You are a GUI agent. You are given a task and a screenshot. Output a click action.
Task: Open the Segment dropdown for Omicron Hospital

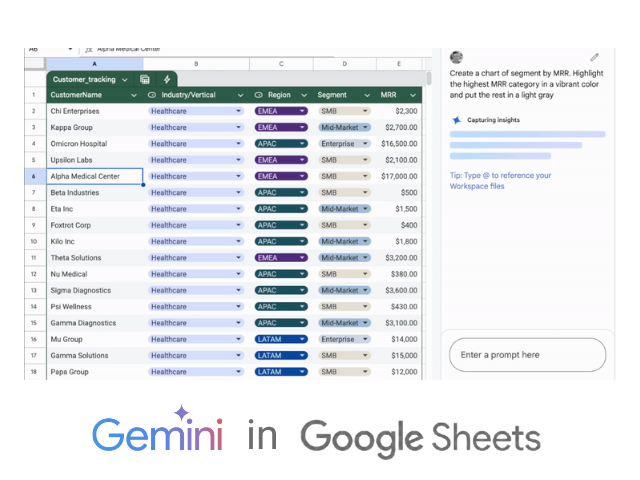click(x=365, y=144)
